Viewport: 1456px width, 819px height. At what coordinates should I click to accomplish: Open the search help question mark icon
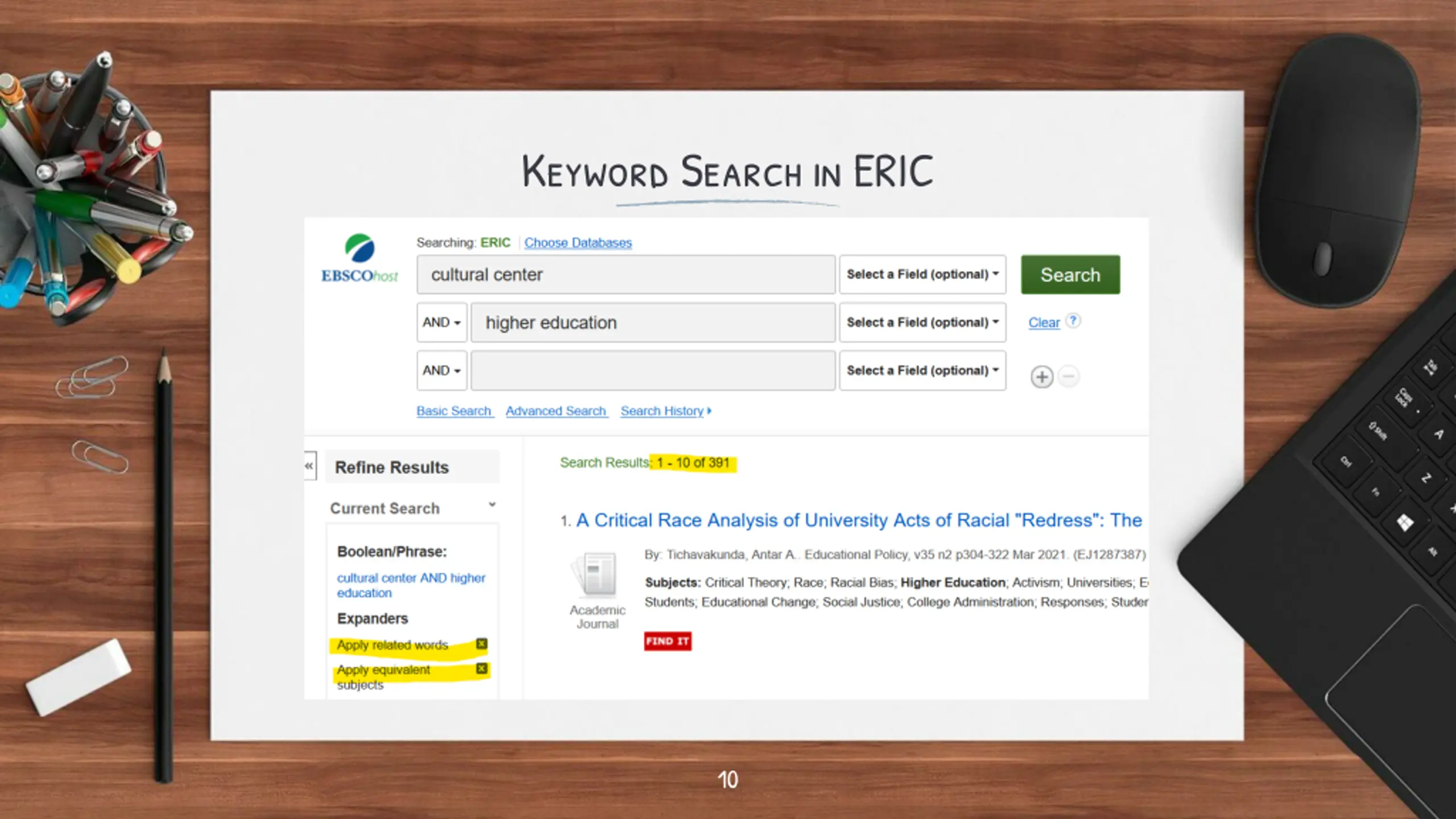[1073, 321]
